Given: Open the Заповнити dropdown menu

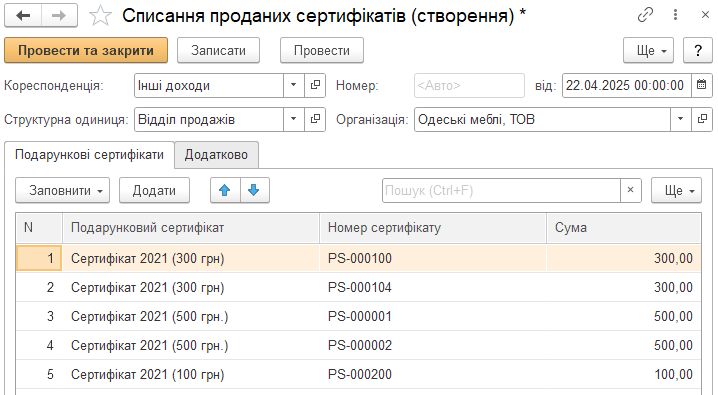Looking at the screenshot, I should click(62, 190).
